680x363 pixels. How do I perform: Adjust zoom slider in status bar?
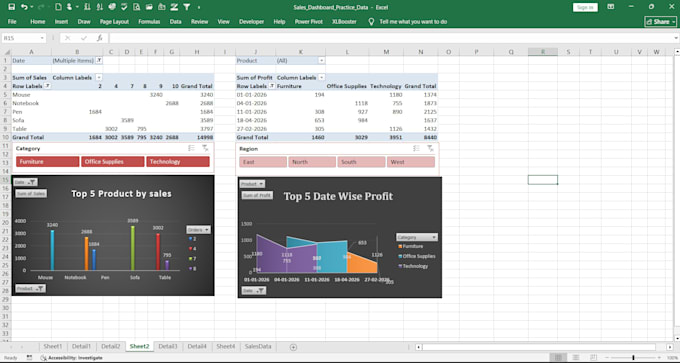tap(633, 358)
